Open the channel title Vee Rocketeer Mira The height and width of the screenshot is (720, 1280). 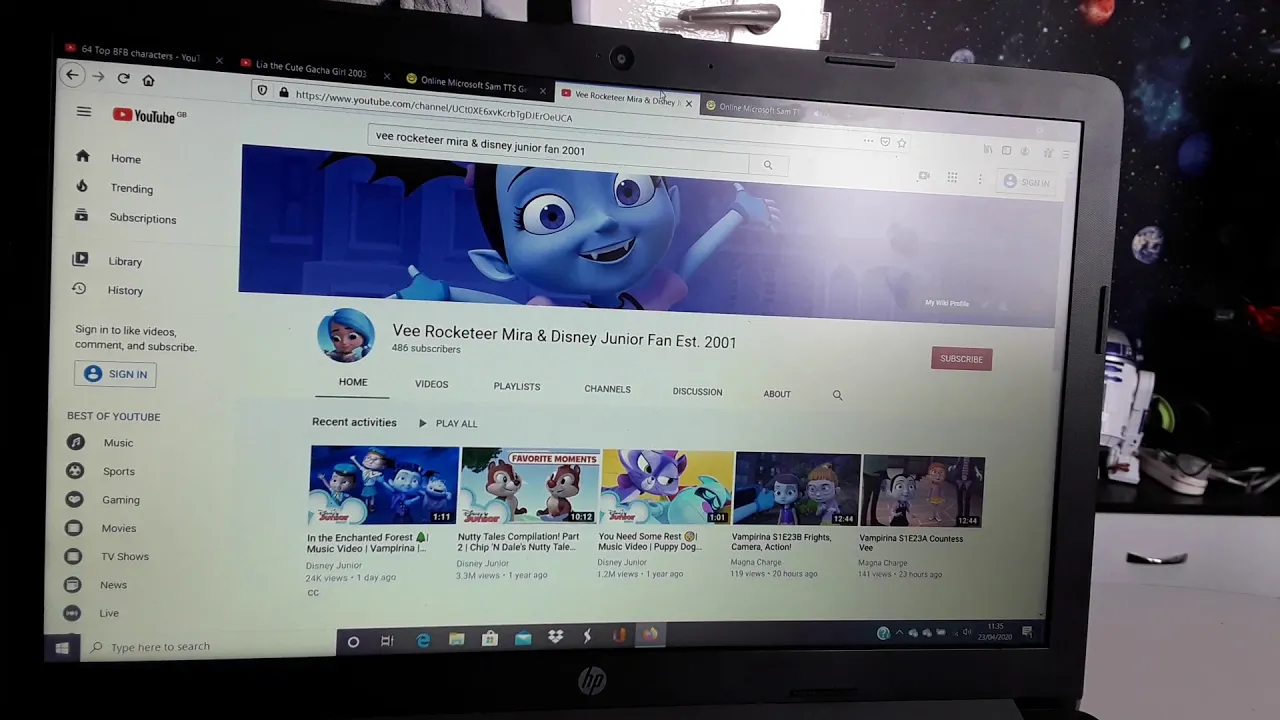[x=564, y=335]
